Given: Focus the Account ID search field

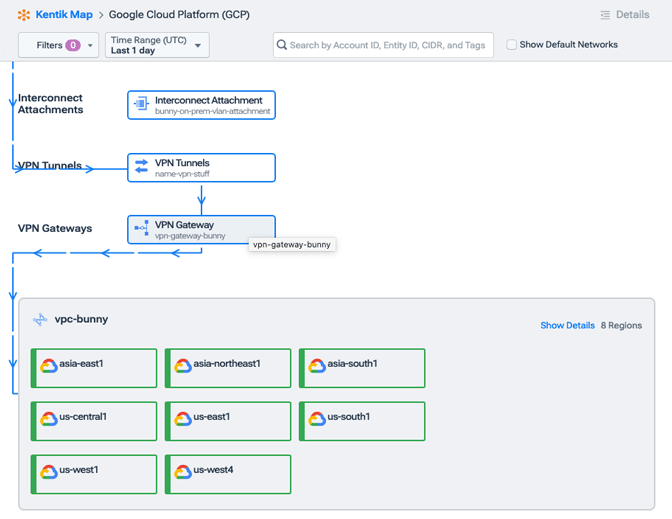Looking at the screenshot, I should pos(388,45).
